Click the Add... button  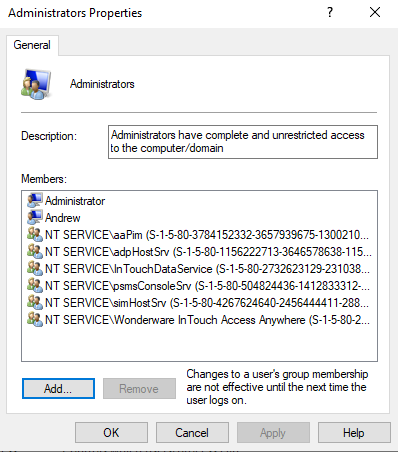pos(58,389)
